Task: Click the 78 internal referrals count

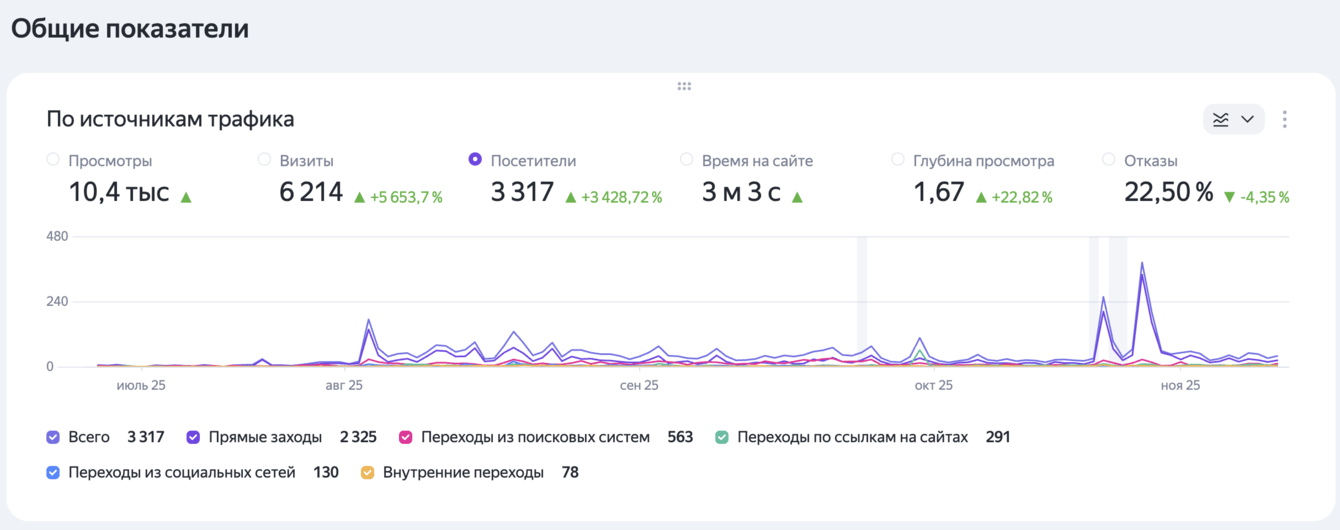Action: [x=570, y=472]
